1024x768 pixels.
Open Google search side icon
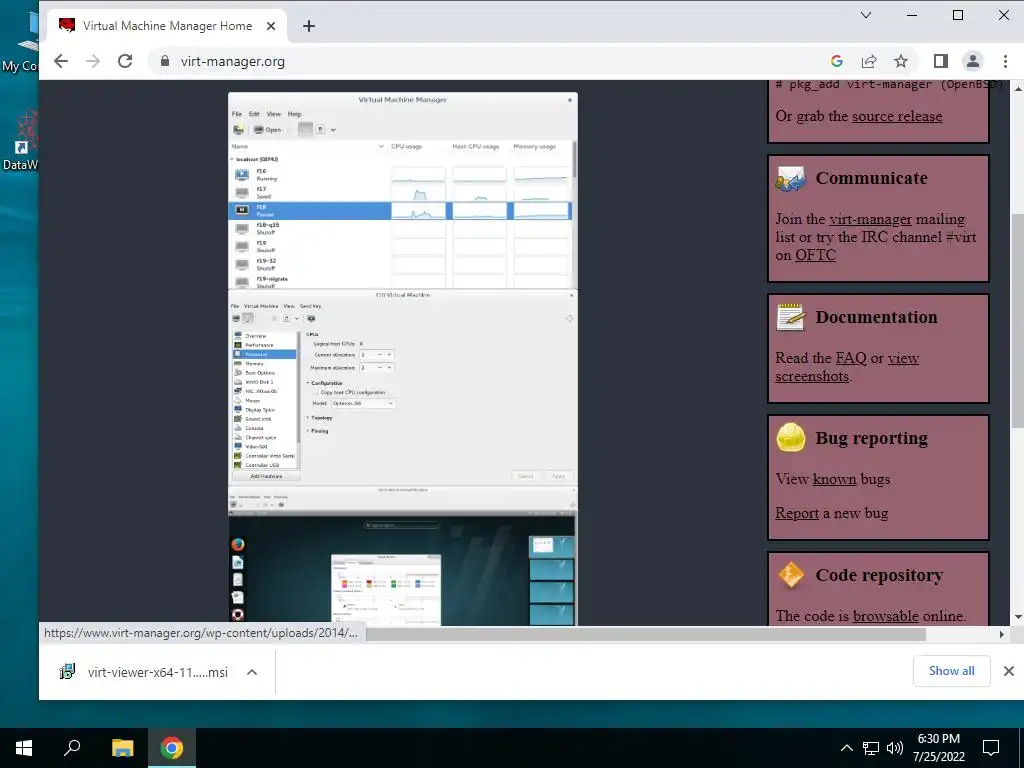point(837,61)
